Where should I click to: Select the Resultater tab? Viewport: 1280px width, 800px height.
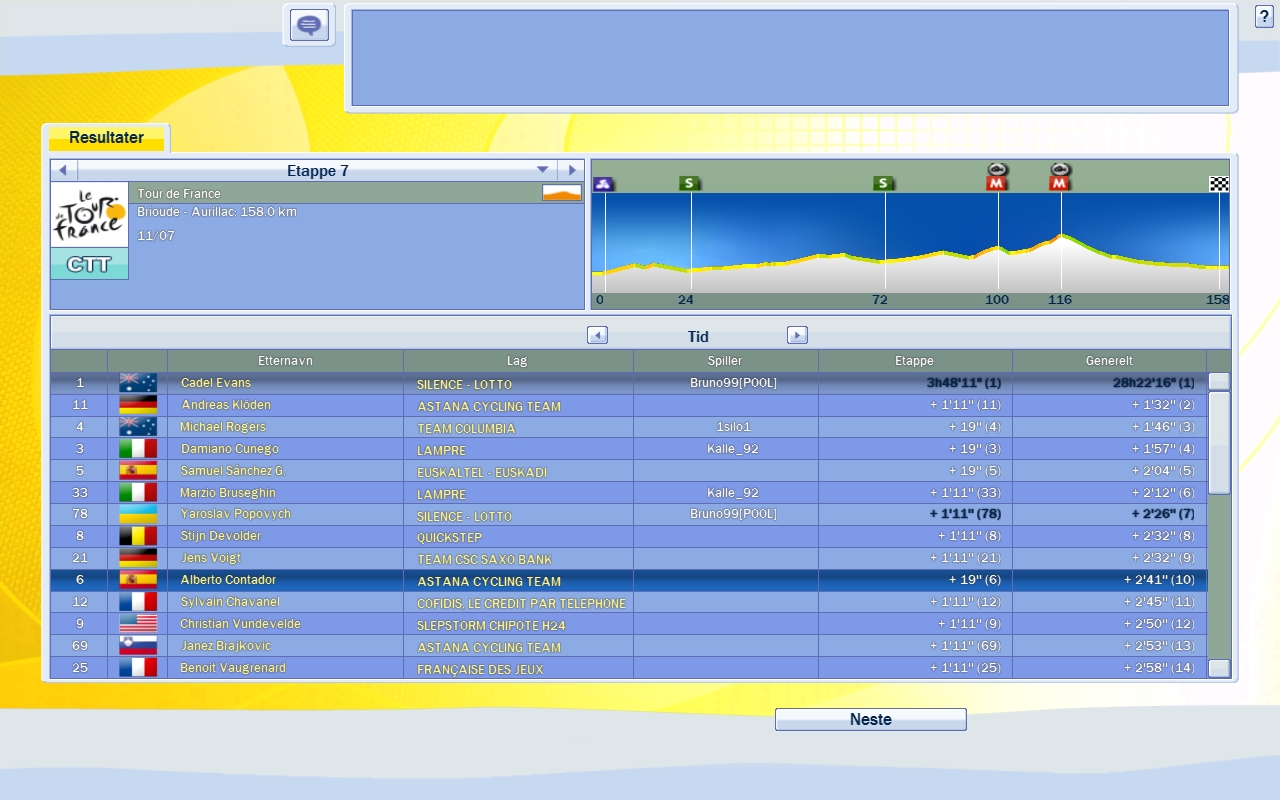point(106,138)
